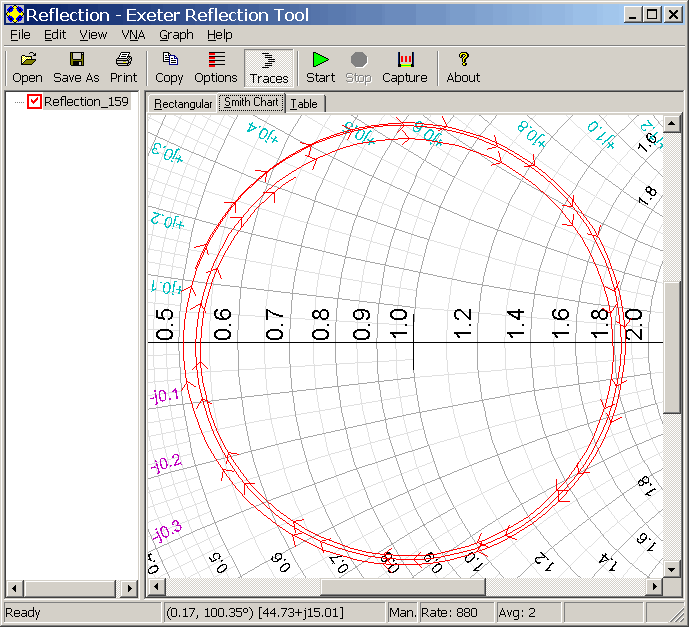
Task: Open the Options toolbar icon
Action: click(216, 59)
